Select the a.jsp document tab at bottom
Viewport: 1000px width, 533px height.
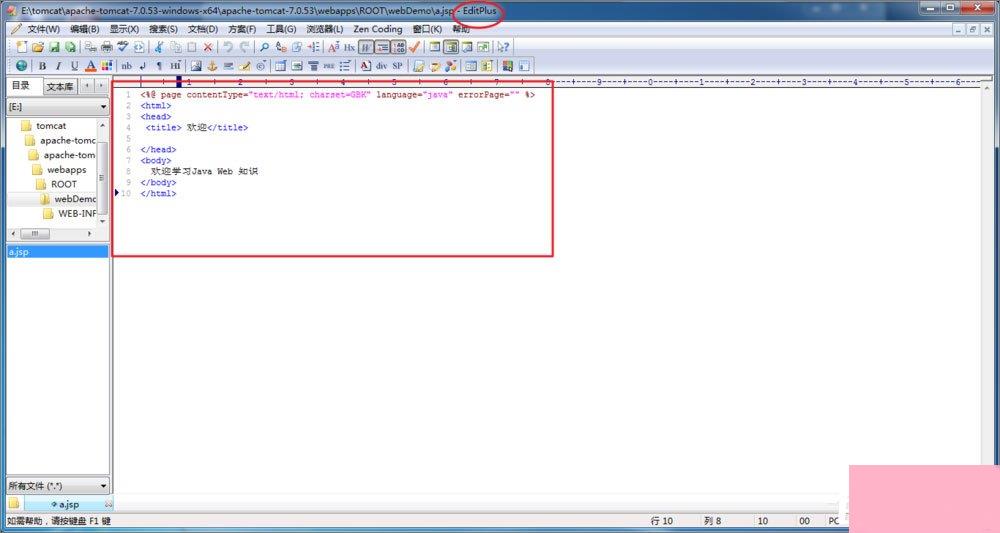[68, 504]
